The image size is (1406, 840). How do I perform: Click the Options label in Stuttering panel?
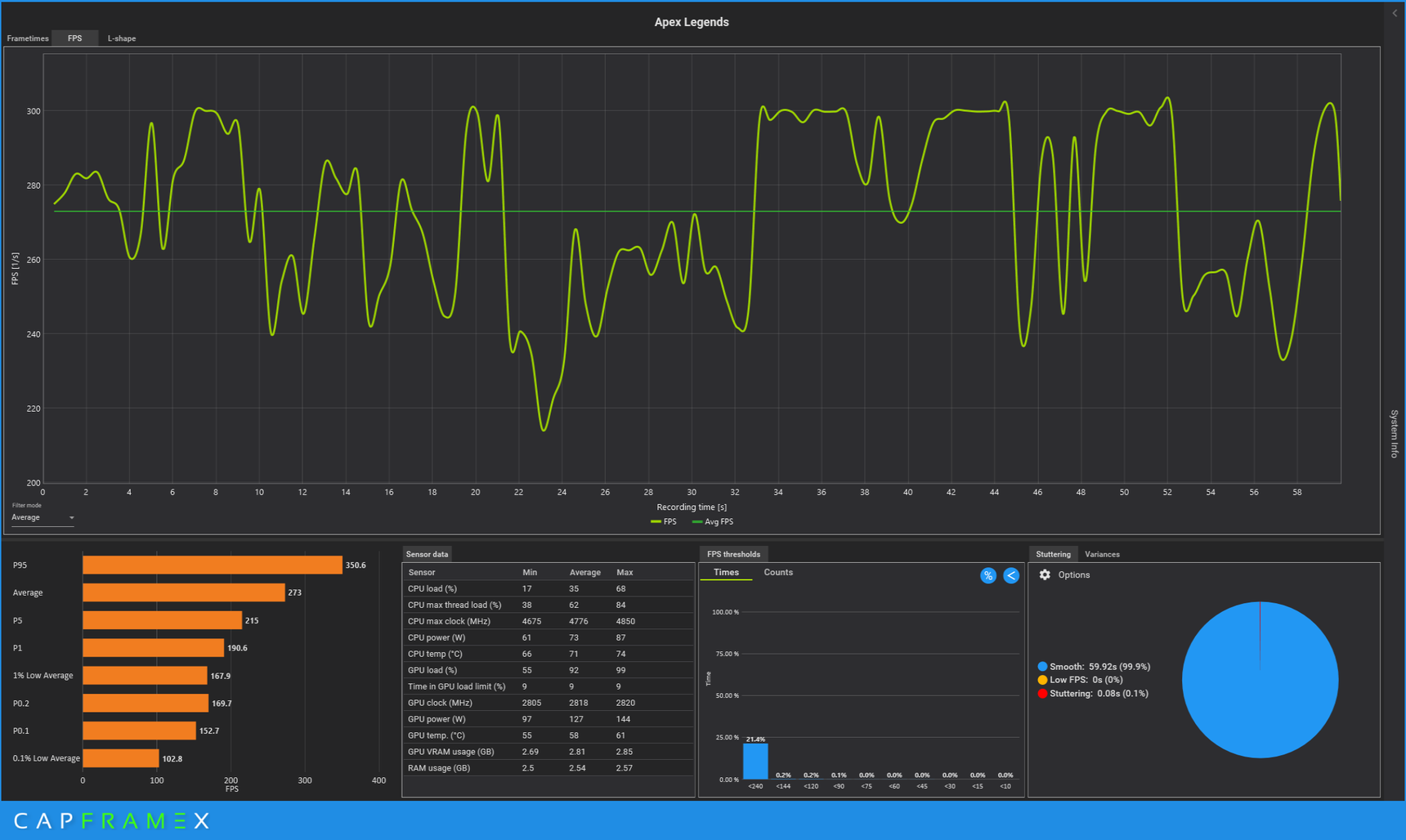tap(1073, 575)
